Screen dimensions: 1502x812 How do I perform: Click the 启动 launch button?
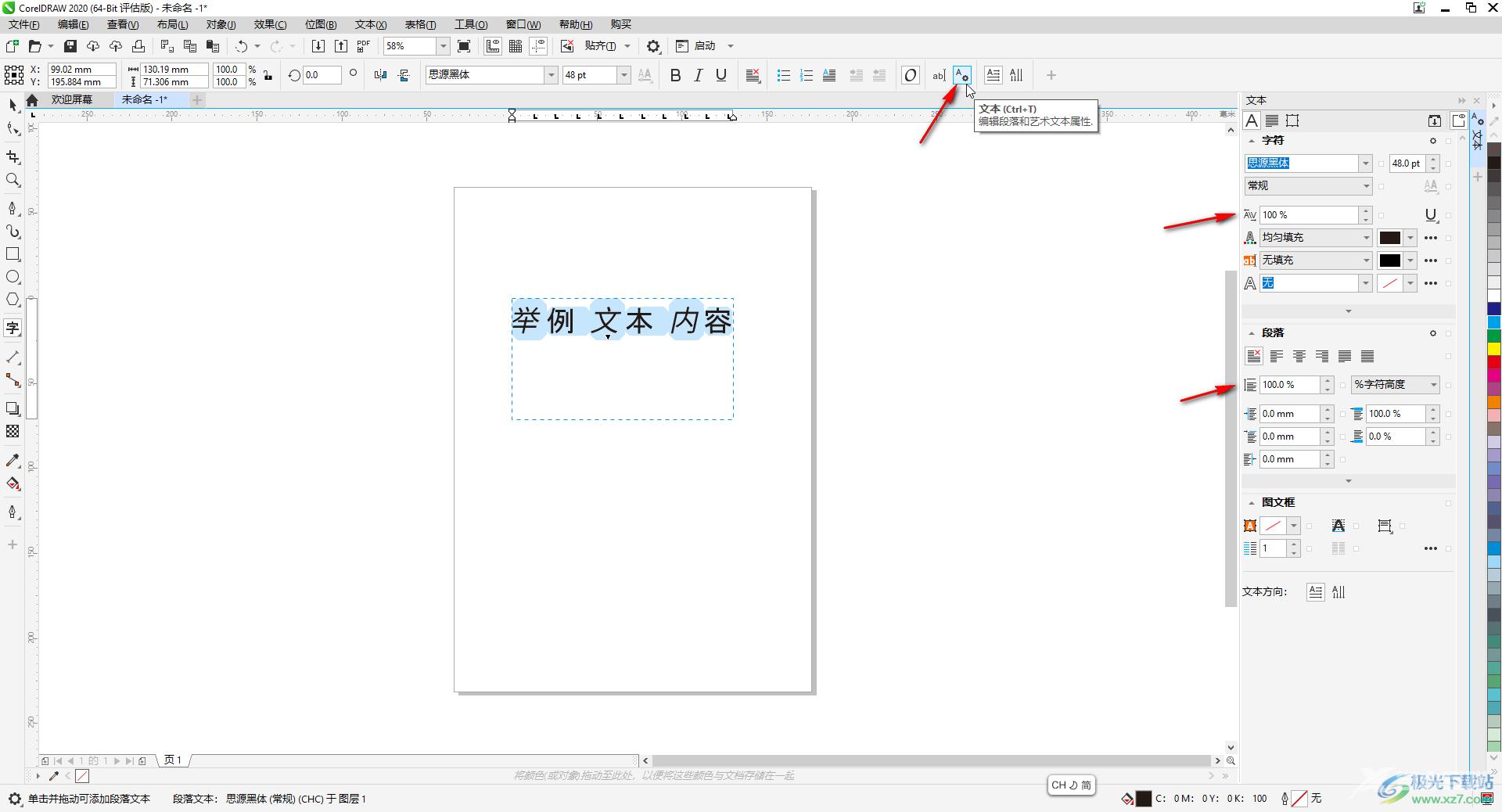tap(705, 46)
